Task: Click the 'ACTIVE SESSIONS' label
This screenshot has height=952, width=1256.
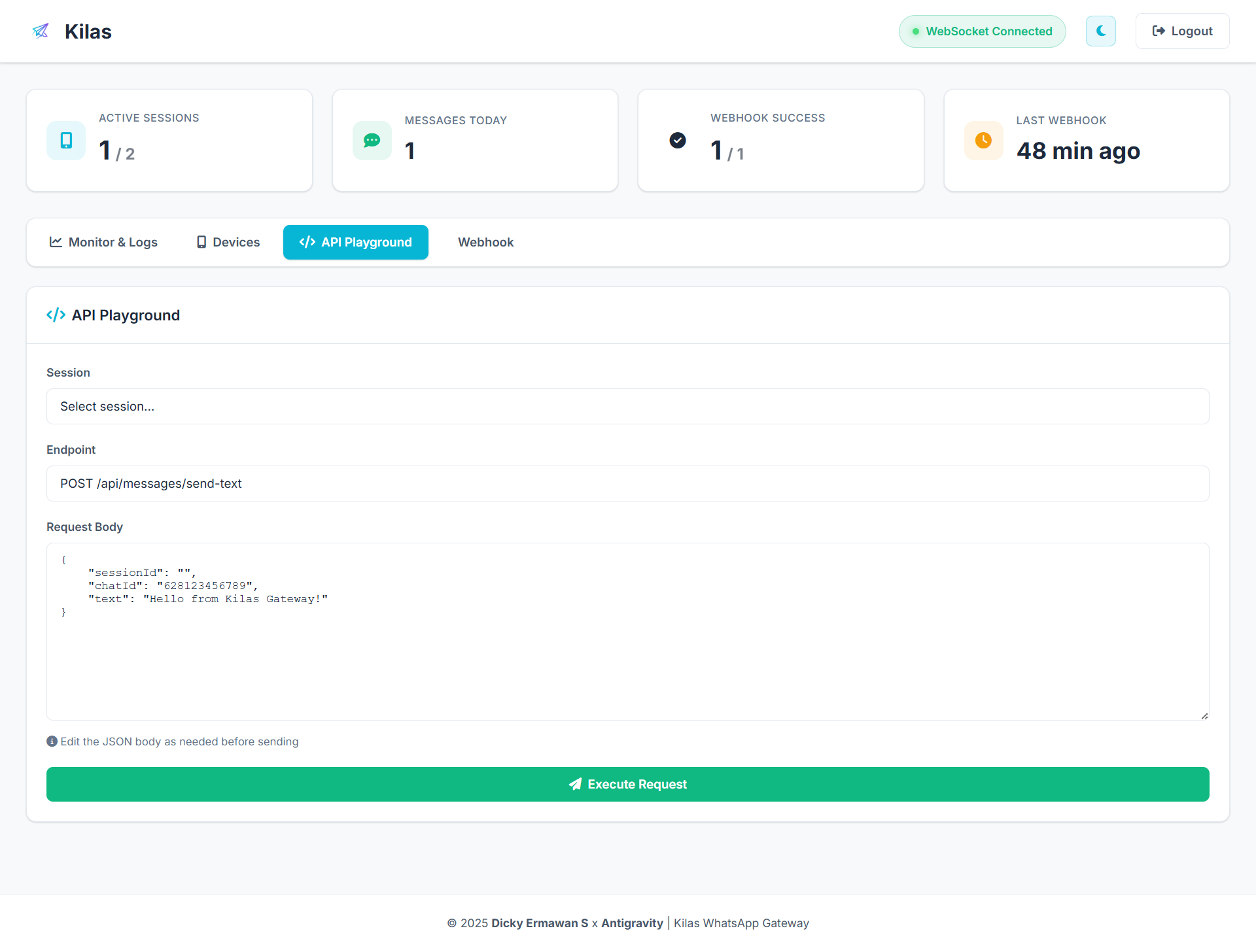Action: (x=149, y=118)
